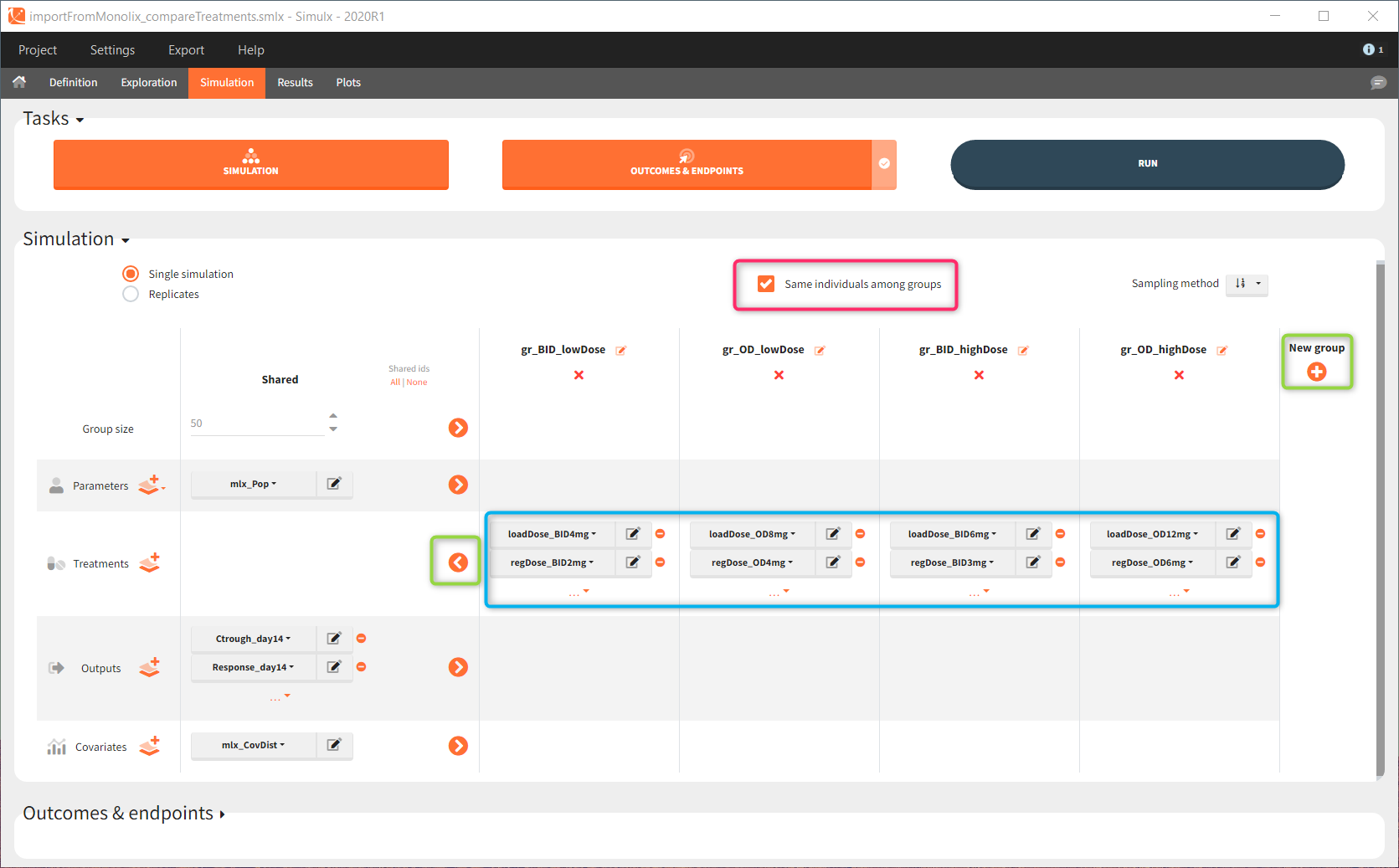Select the Replicates radio button
Screen dimensions: 1399x868
(x=131, y=294)
